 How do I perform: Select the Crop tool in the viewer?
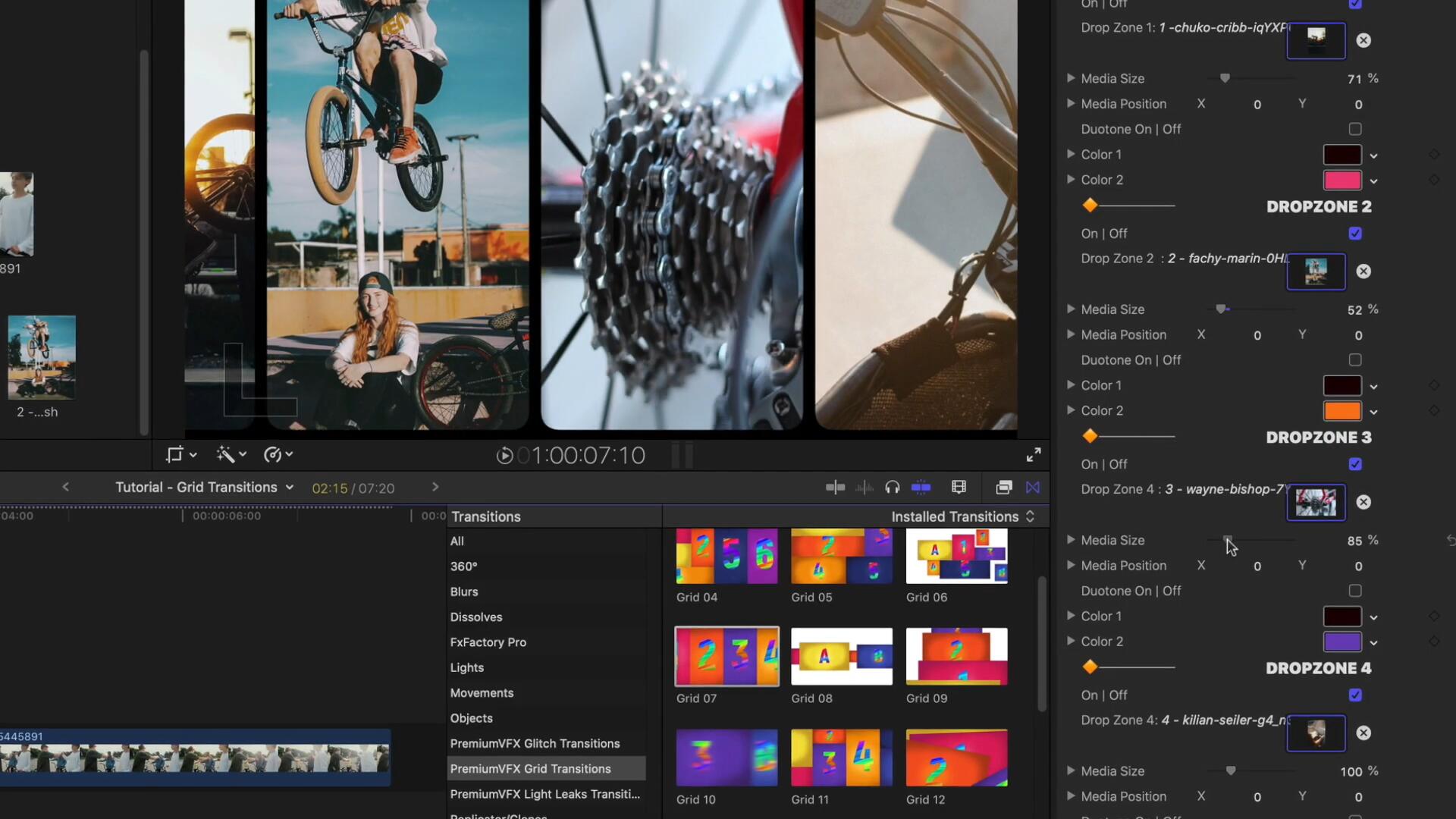point(176,453)
